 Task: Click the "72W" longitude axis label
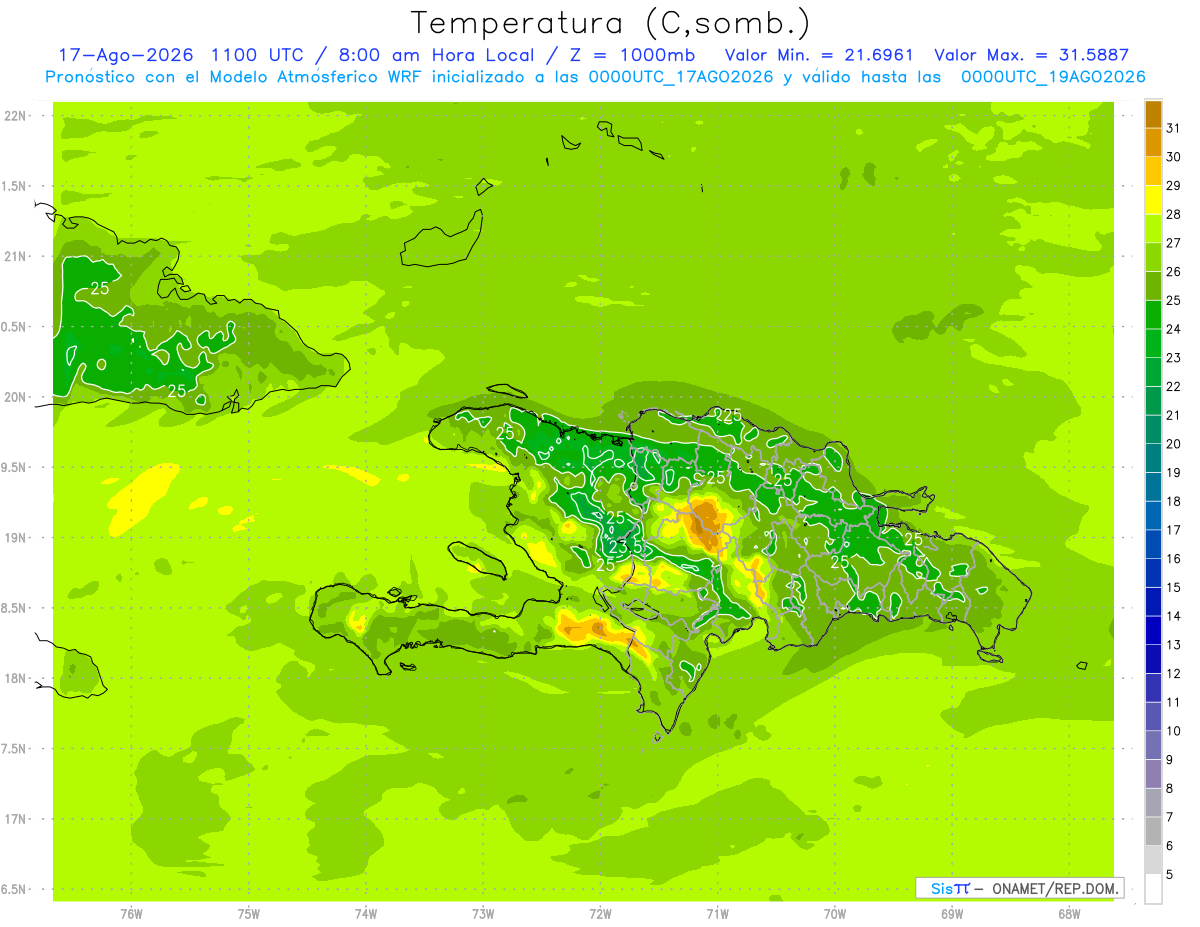[x=600, y=914]
